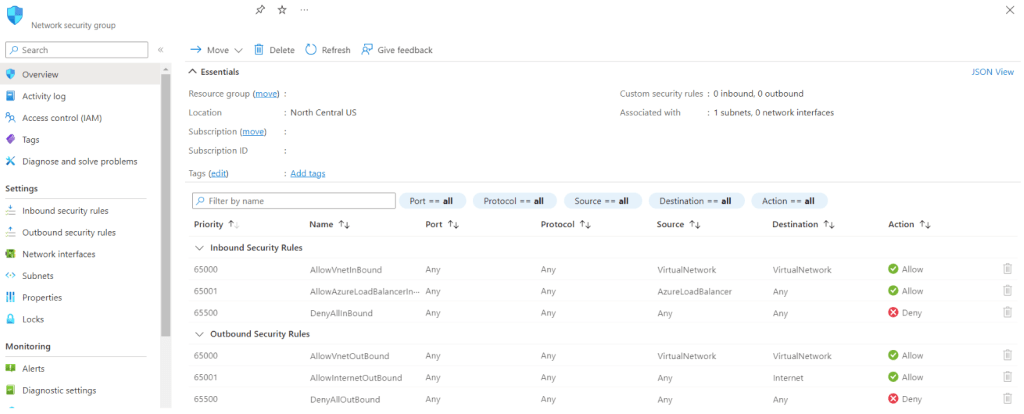Image resolution: width=1024 pixels, height=414 pixels.
Task: Click the Filter by name field
Action: point(293,201)
